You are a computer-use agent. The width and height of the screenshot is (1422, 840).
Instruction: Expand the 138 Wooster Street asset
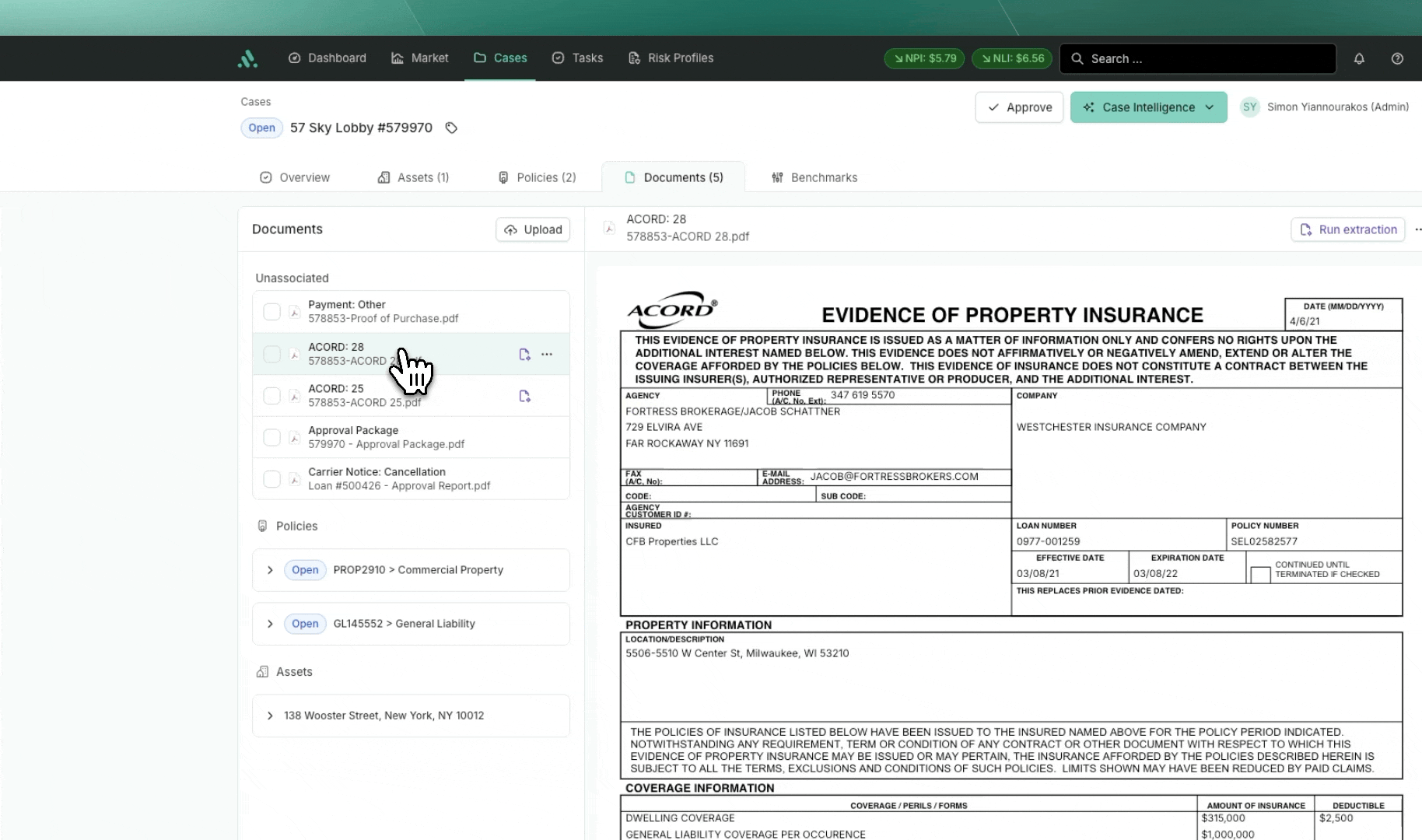(270, 716)
